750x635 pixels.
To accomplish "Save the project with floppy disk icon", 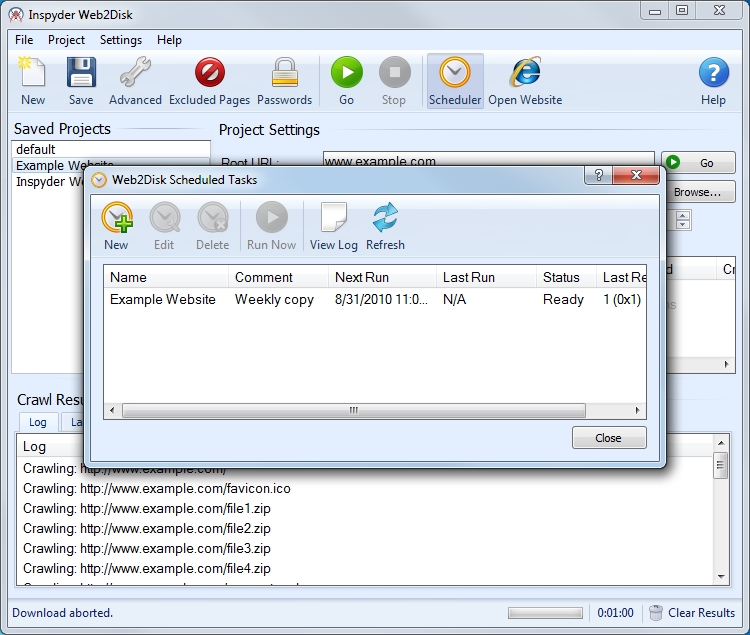I will coord(81,80).
